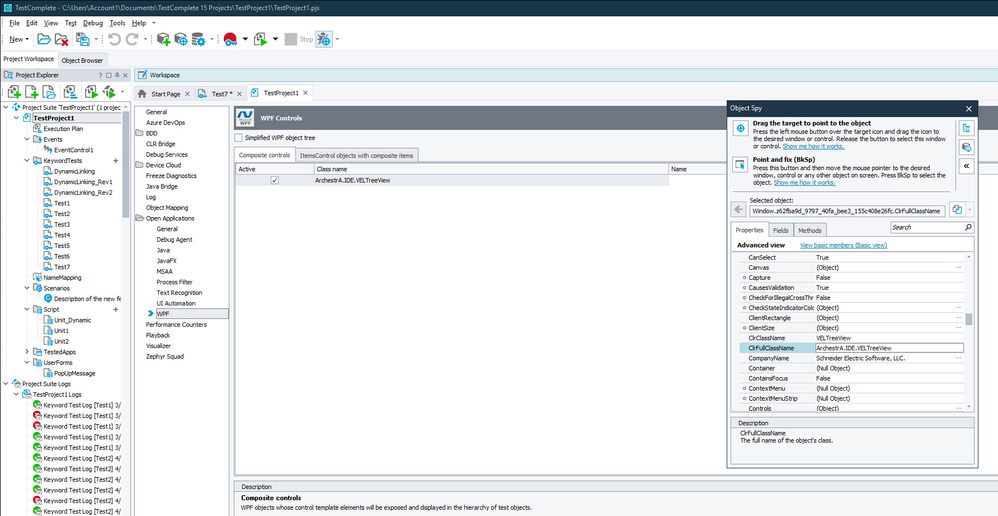Image resolution: width=998 pixels, height=516 pixels.
Task: Click the red Record test icon
Action: [x=231, y=39]
